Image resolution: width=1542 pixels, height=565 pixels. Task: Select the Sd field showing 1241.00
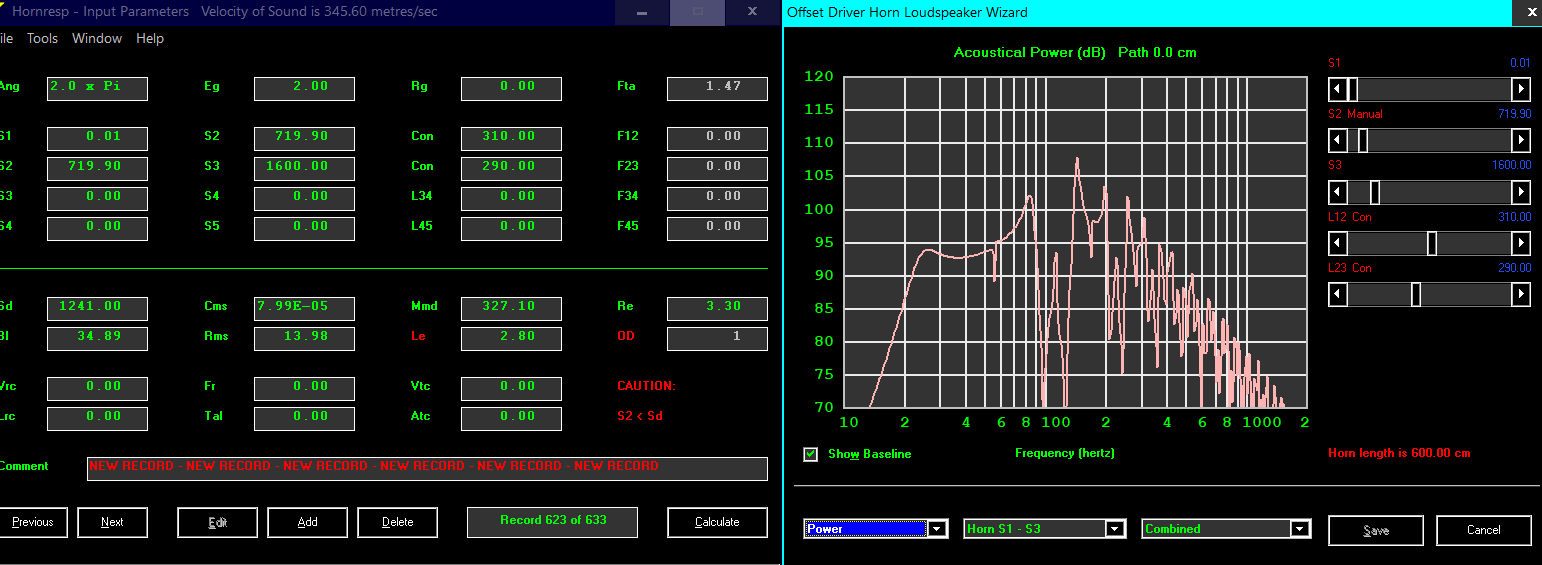click(x=97, y=308)
